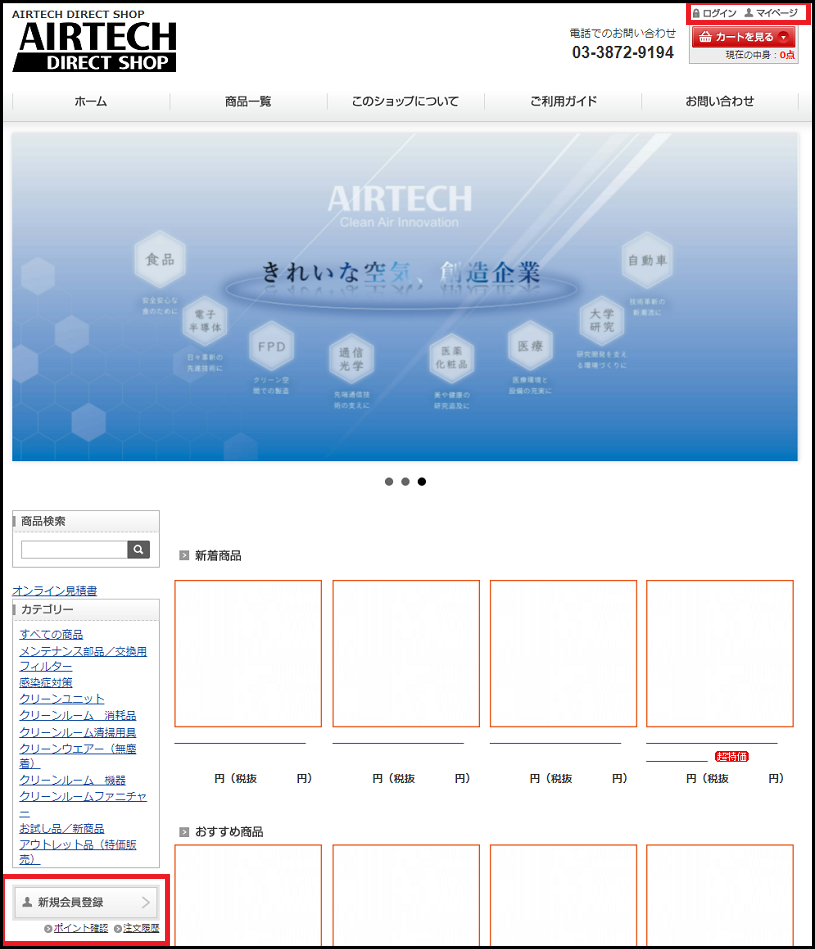
Task: Click the magnifier search button
Action: [139, 550]
